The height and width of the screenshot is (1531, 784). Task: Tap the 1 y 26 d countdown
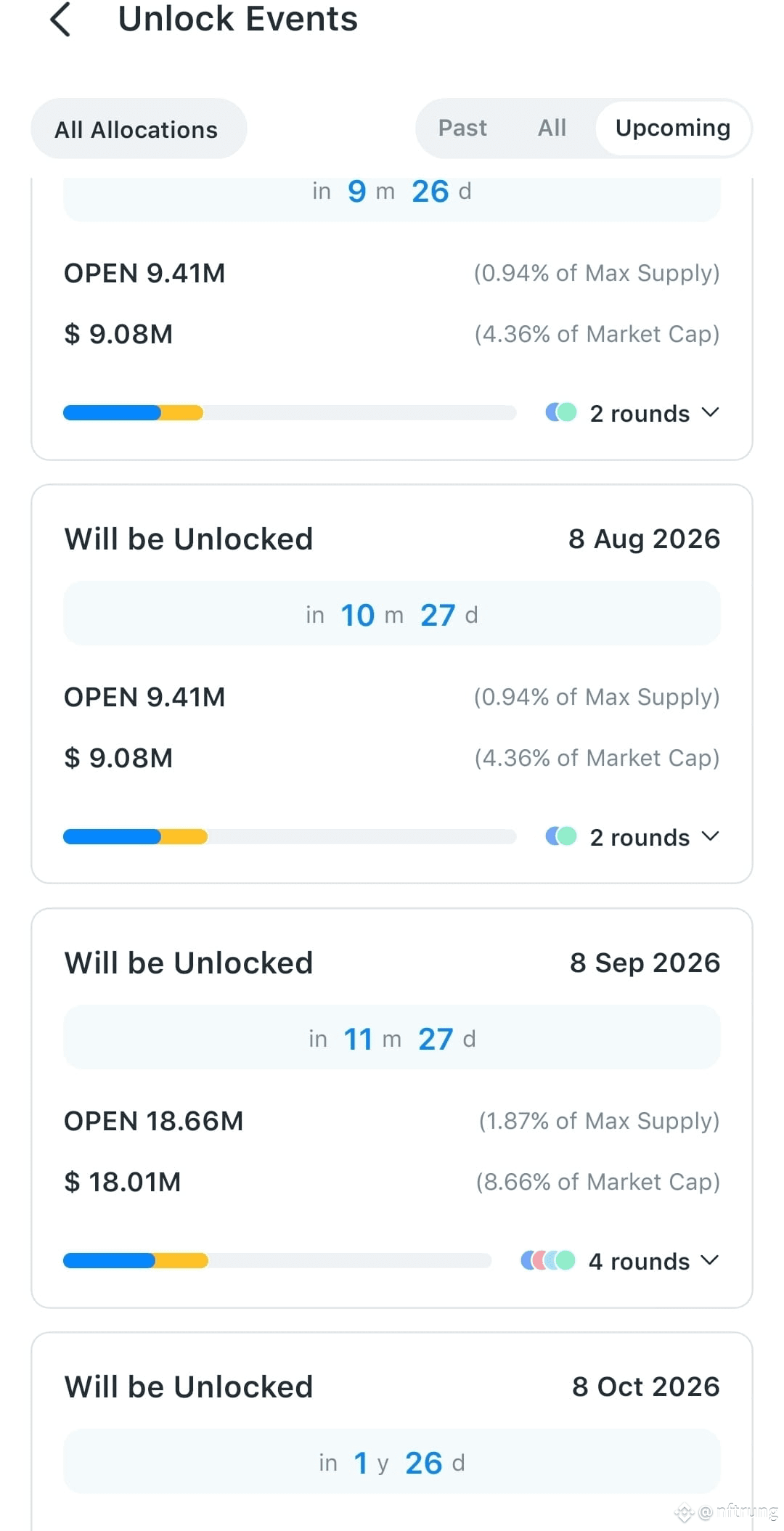pos(392,1462)
